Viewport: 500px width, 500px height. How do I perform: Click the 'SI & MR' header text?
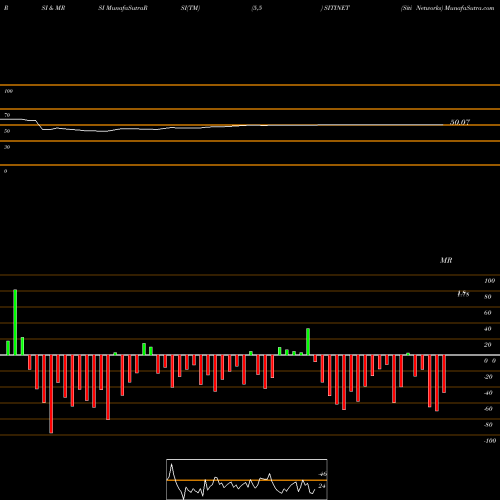(53, 8)
